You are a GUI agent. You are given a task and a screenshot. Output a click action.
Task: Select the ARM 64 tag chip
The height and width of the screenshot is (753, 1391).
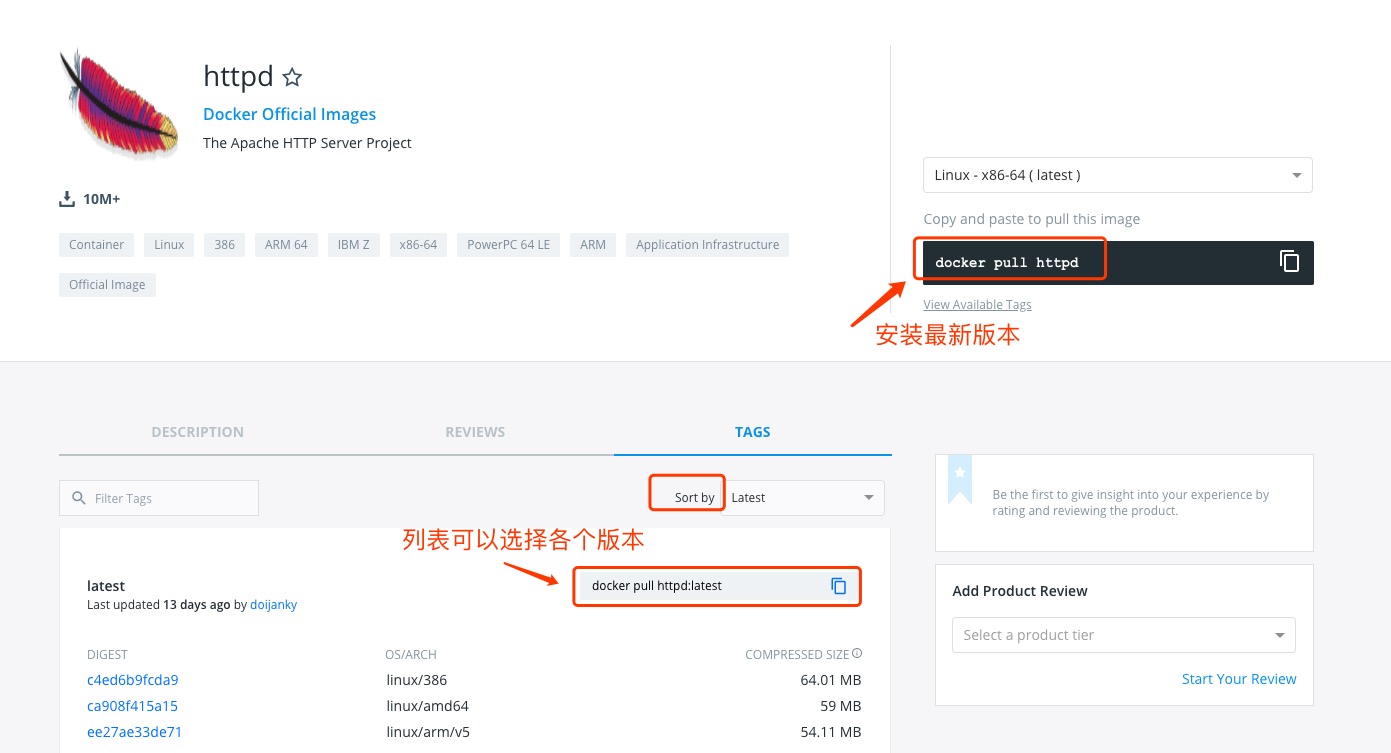286,244
